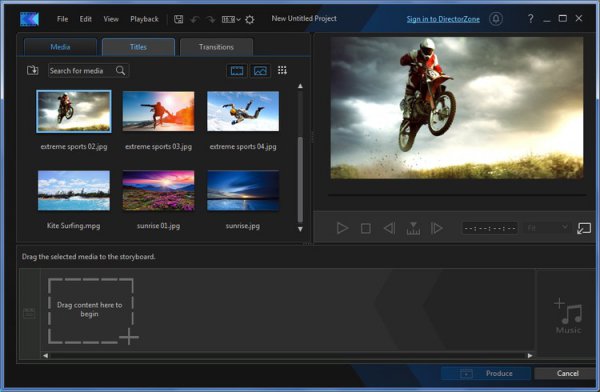Click the extreme sports 02.jpg file name
The height and width of the screenshot is (392, 600).
click(74, 147)
